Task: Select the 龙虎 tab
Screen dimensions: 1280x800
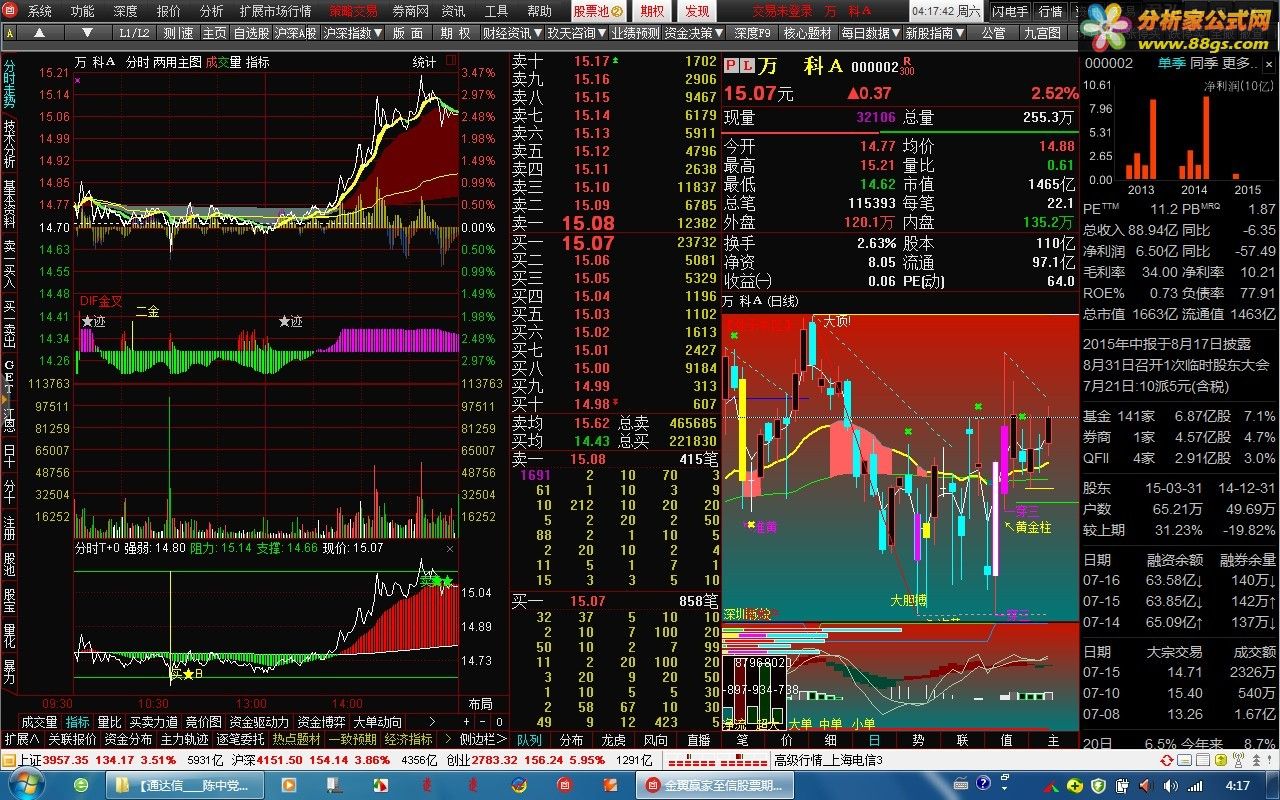Action: pyautogui.click(x=613, y=740)
